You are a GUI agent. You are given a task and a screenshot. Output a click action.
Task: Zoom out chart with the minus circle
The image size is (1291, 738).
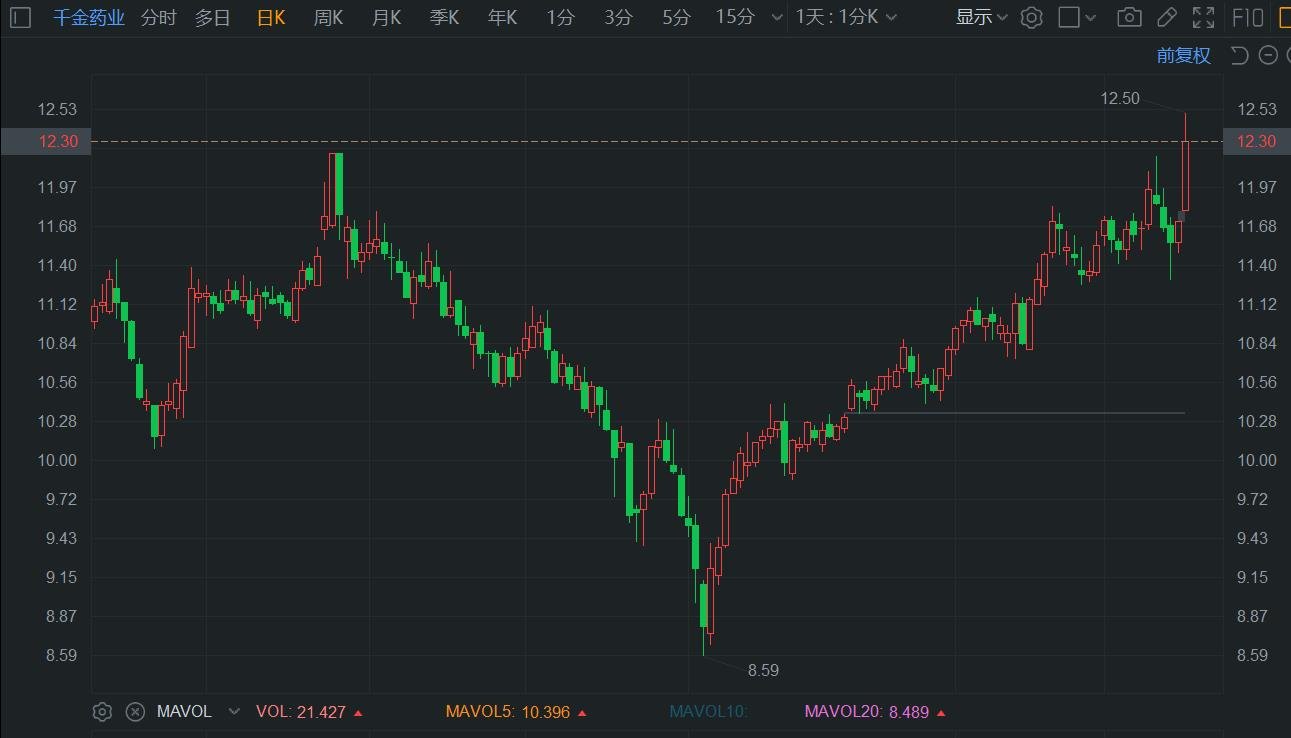pos(1268,55)
